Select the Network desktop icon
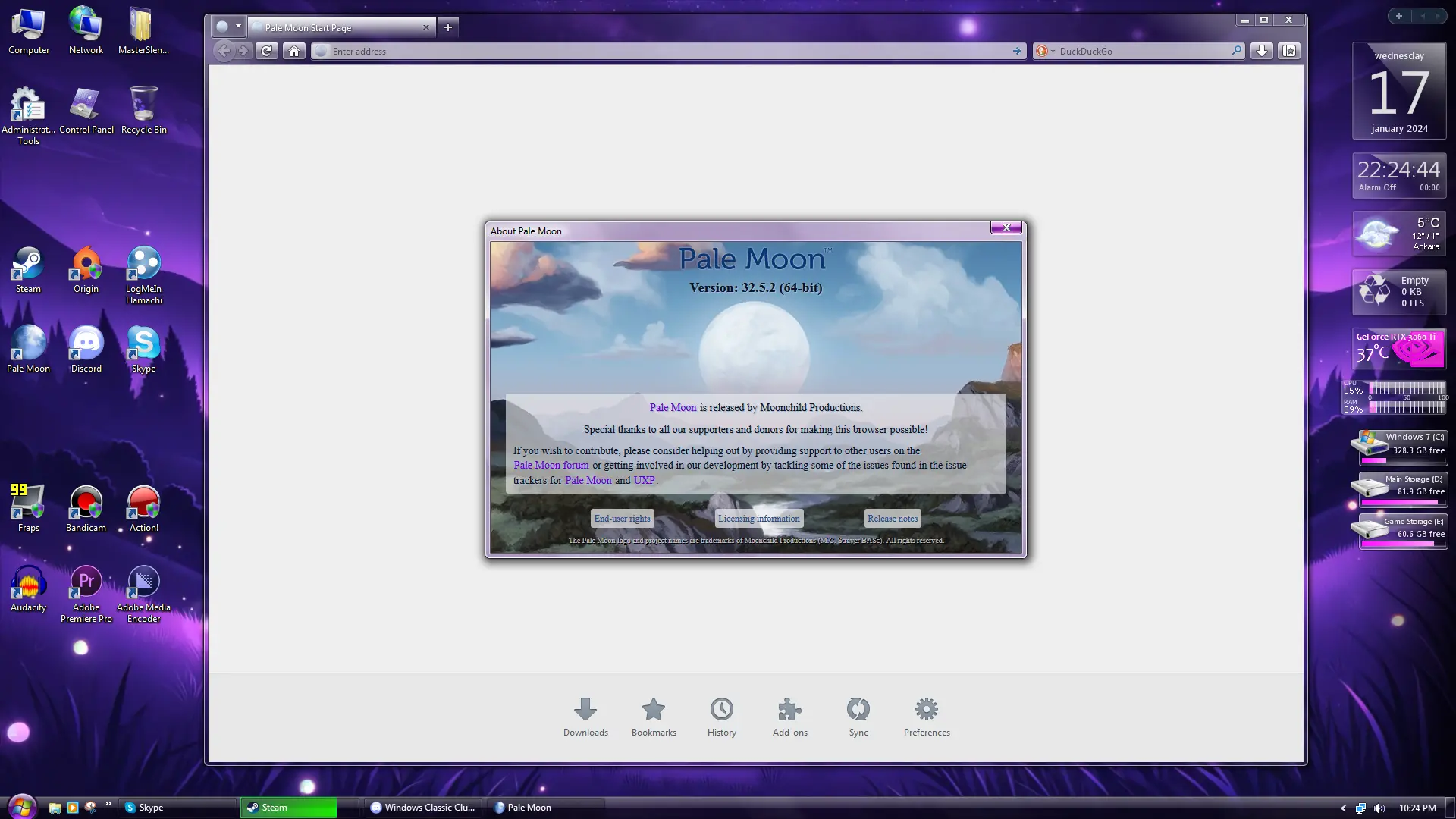1456x819 pixels. click(86, 32)
